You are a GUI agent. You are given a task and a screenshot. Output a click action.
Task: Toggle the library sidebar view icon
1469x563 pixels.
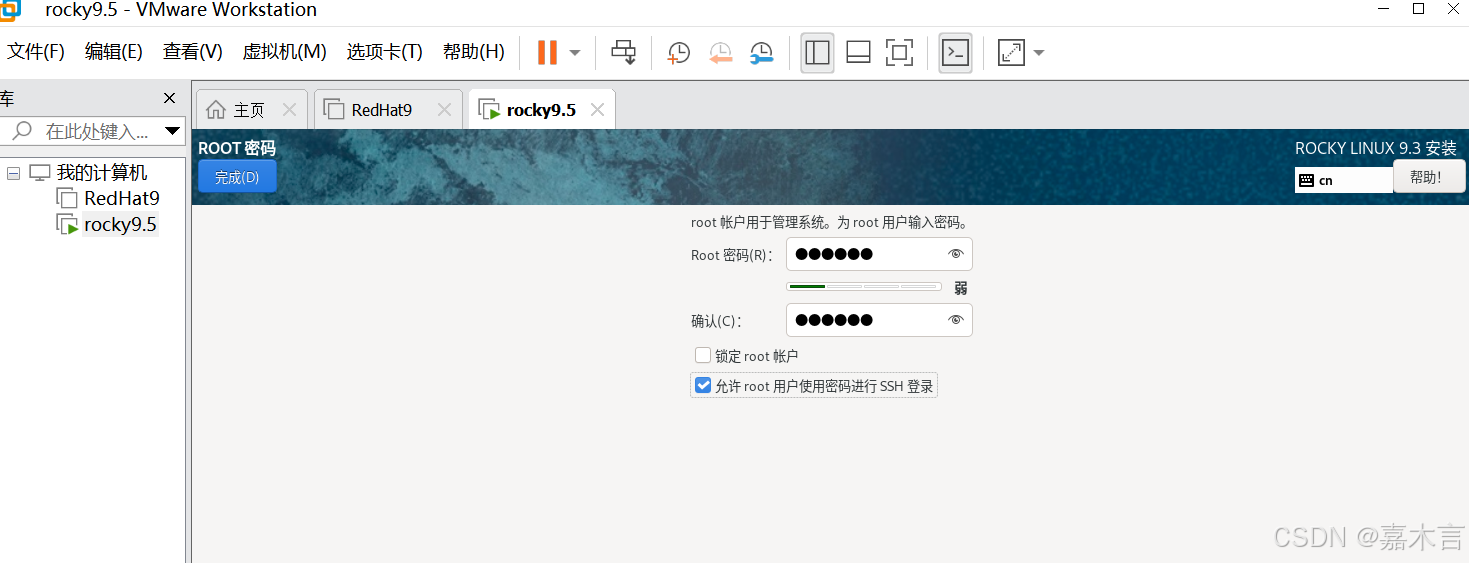tap(817, 52)
